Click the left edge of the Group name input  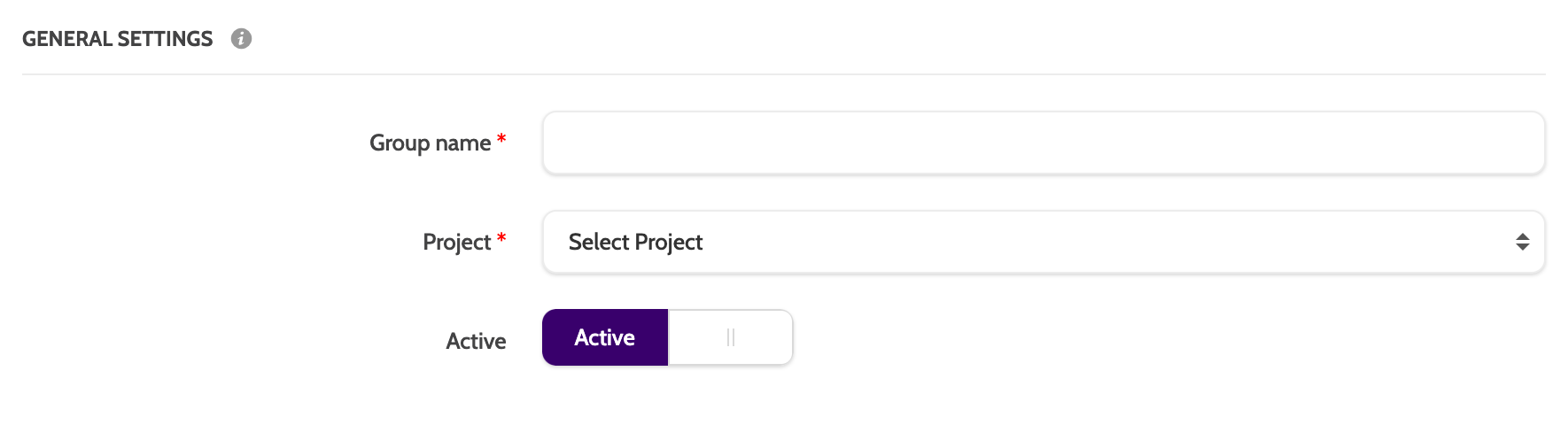coord(558,143)
